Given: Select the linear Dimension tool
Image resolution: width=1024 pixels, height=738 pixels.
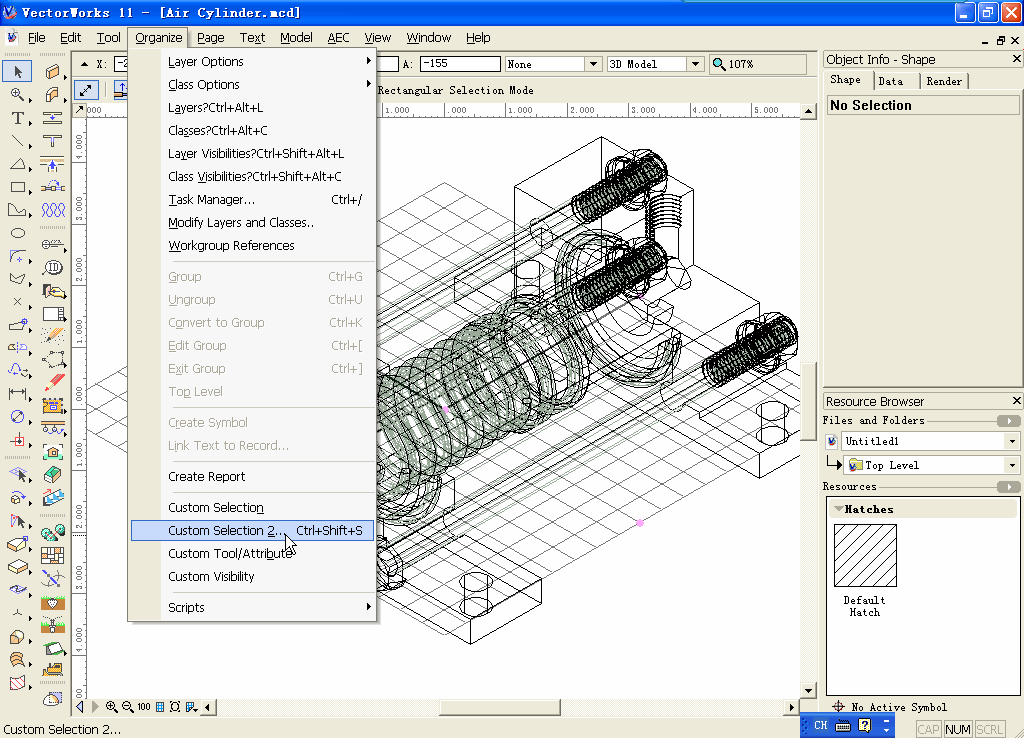Looking at the screenshot, I should point(18,394).
